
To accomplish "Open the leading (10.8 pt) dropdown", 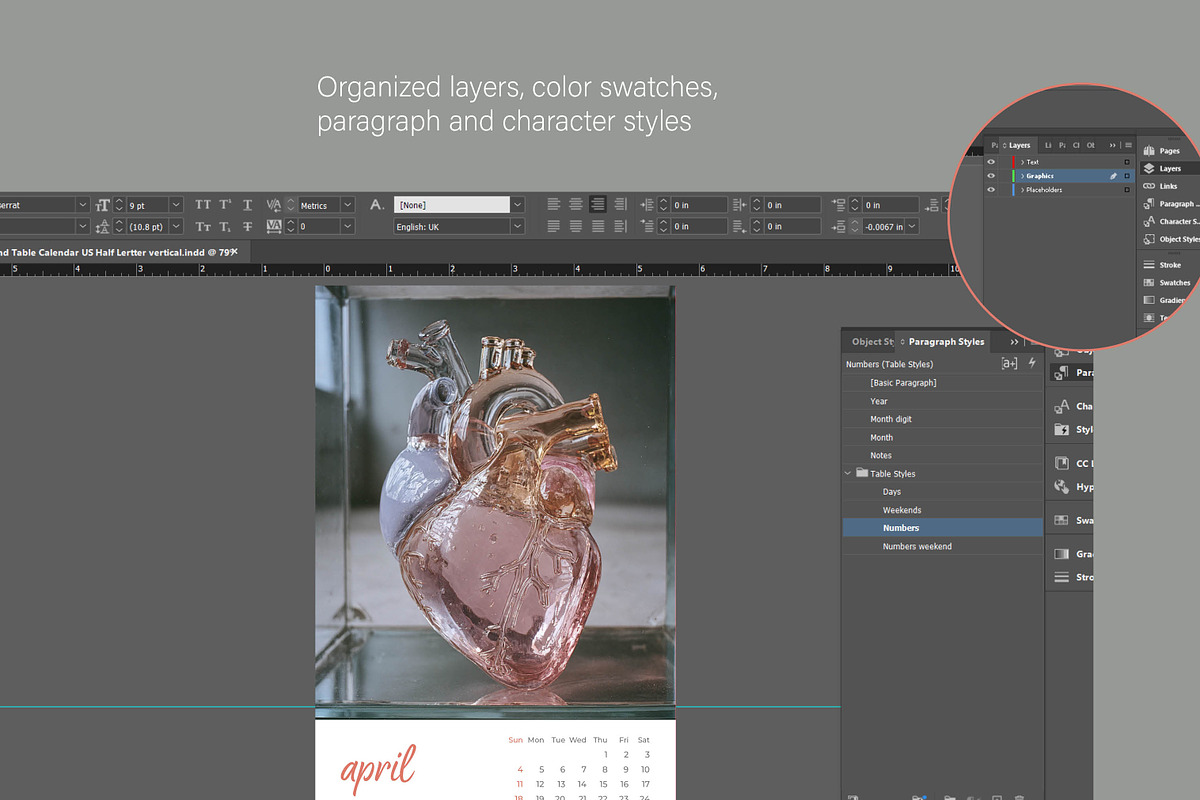I will click(176, 227).
